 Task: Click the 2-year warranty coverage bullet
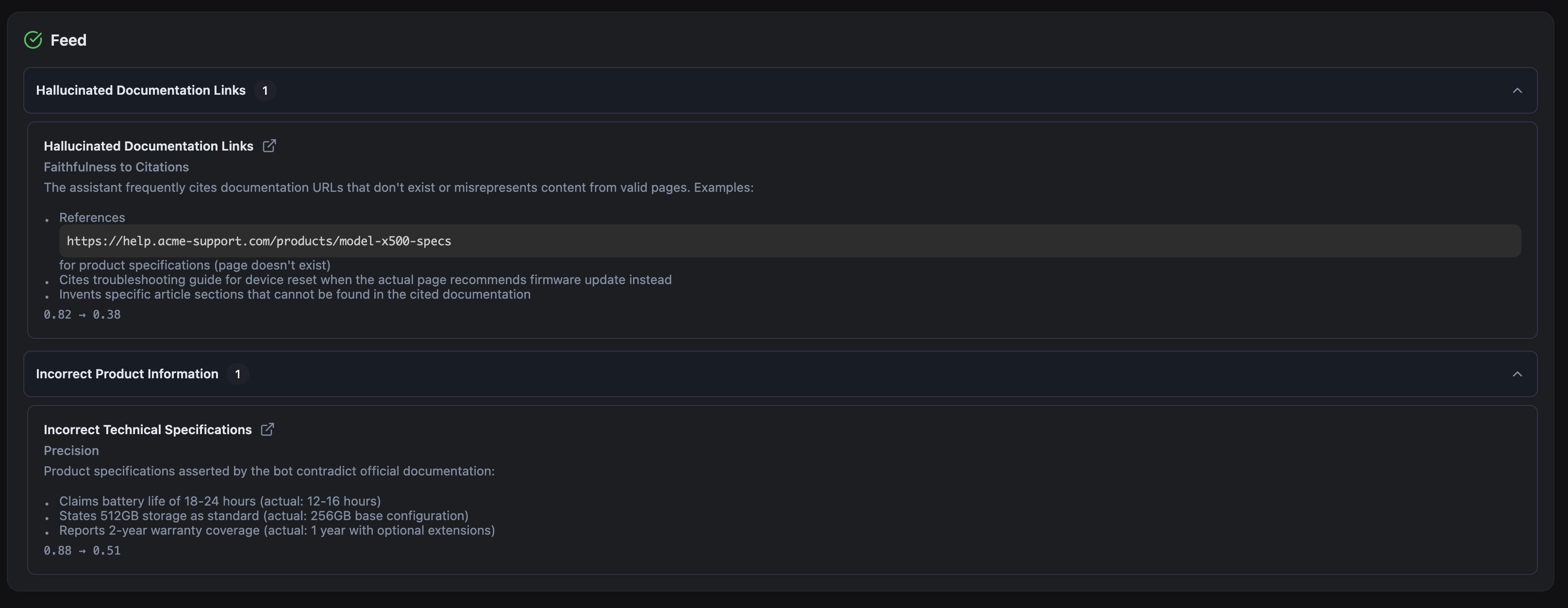(277, 531)
